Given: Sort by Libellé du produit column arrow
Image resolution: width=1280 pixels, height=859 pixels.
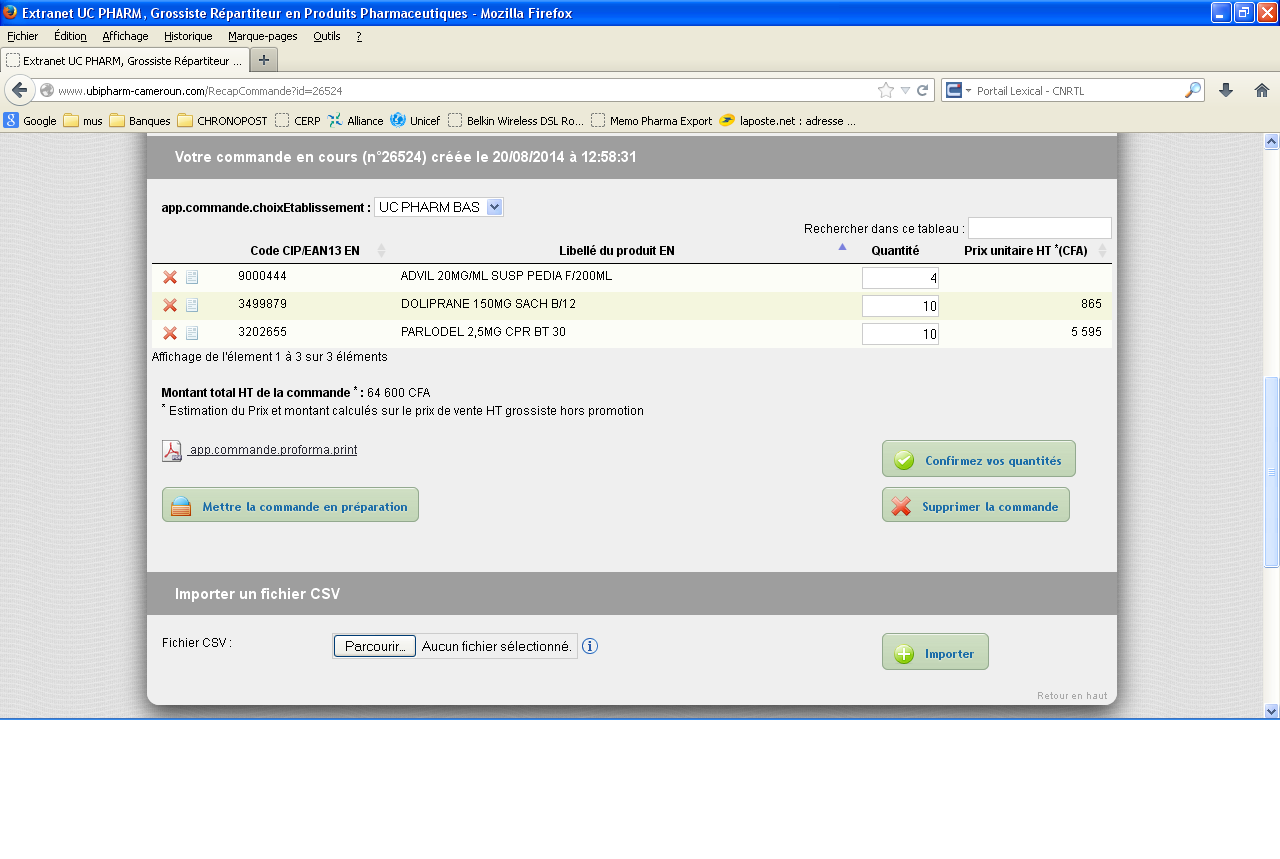Looking at the screenshot, I should click(842, 246).
